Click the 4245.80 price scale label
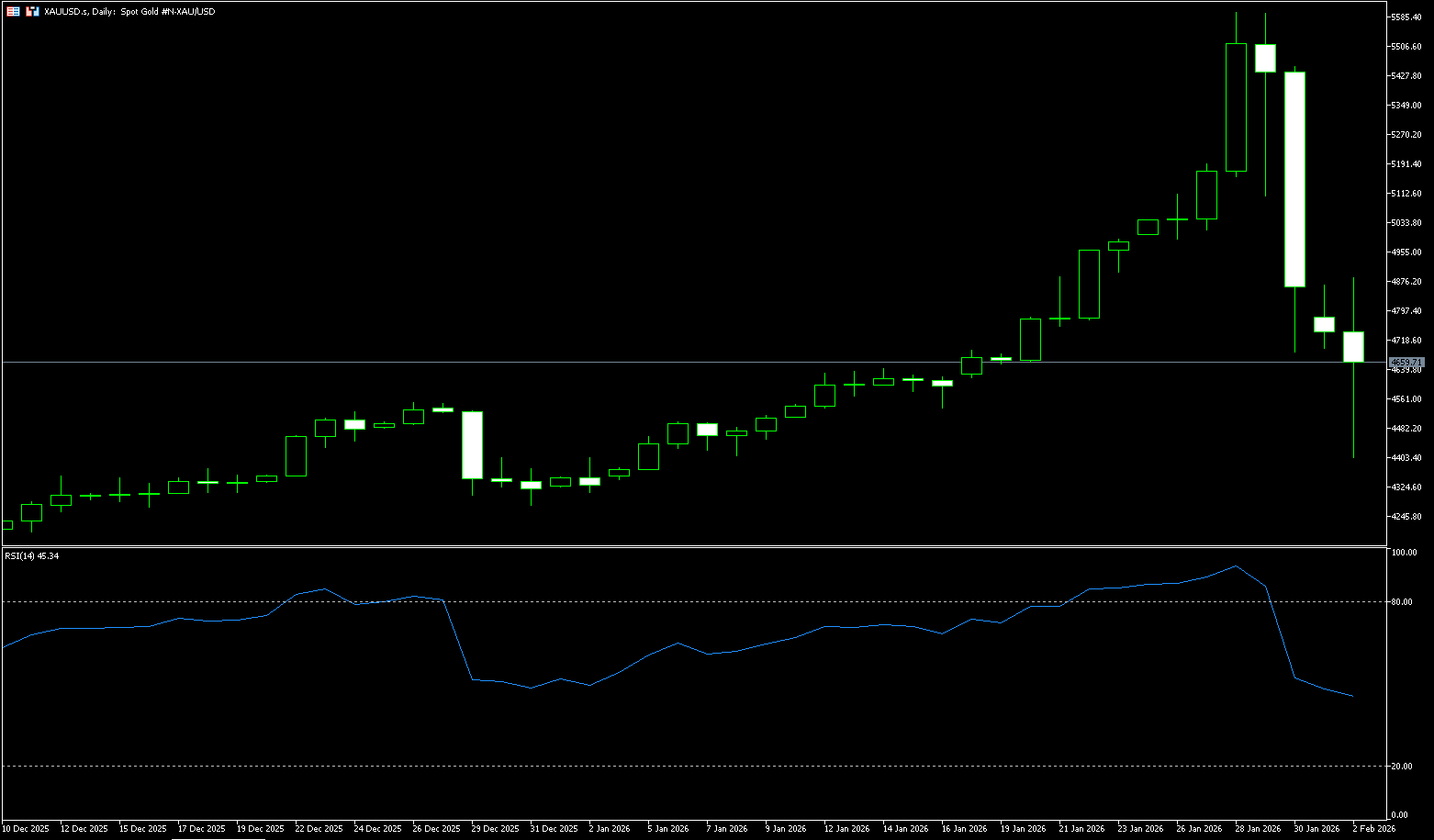The height and width of the screenshot is (840, 1434). pyautogui.click(x=1406, y=517)
